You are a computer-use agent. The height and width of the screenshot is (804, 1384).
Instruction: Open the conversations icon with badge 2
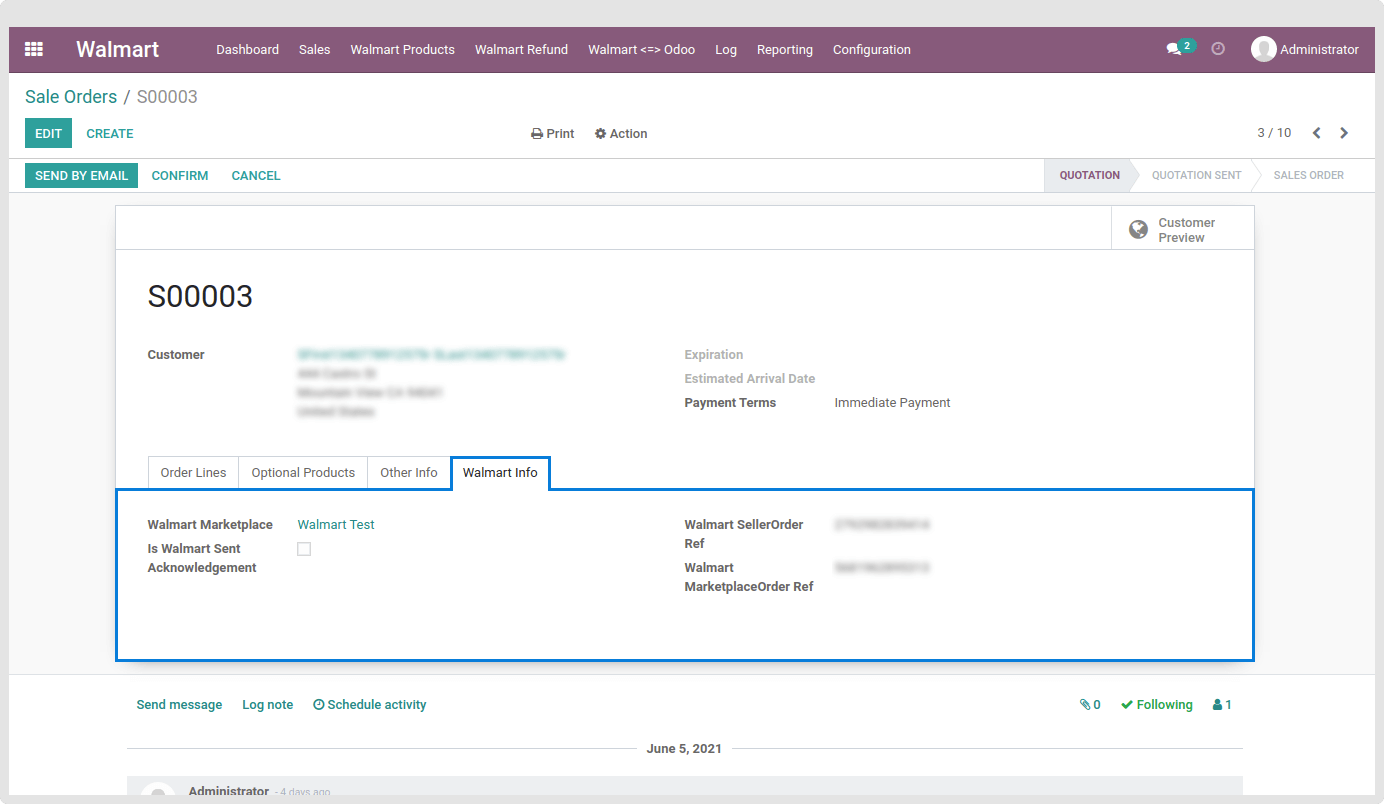coord(1180,48)
